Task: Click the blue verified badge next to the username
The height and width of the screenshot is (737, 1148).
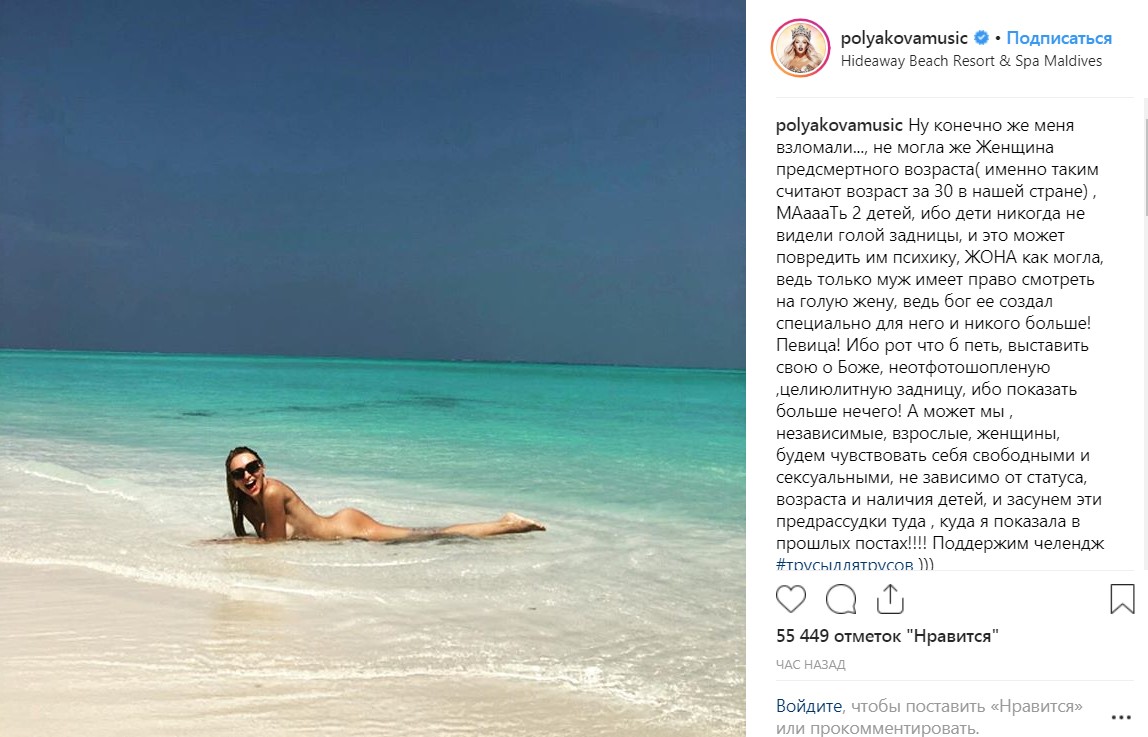Action: (x=982, y=37)
